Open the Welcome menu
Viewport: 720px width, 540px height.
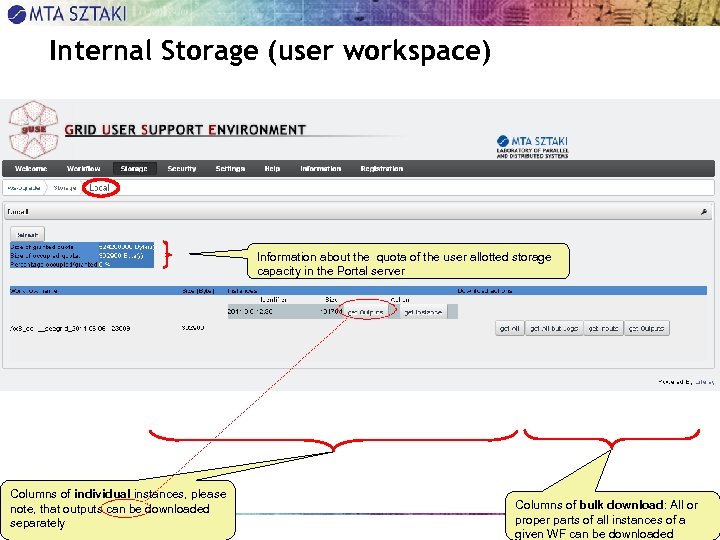pyautogui.click(x=31, y=169)
